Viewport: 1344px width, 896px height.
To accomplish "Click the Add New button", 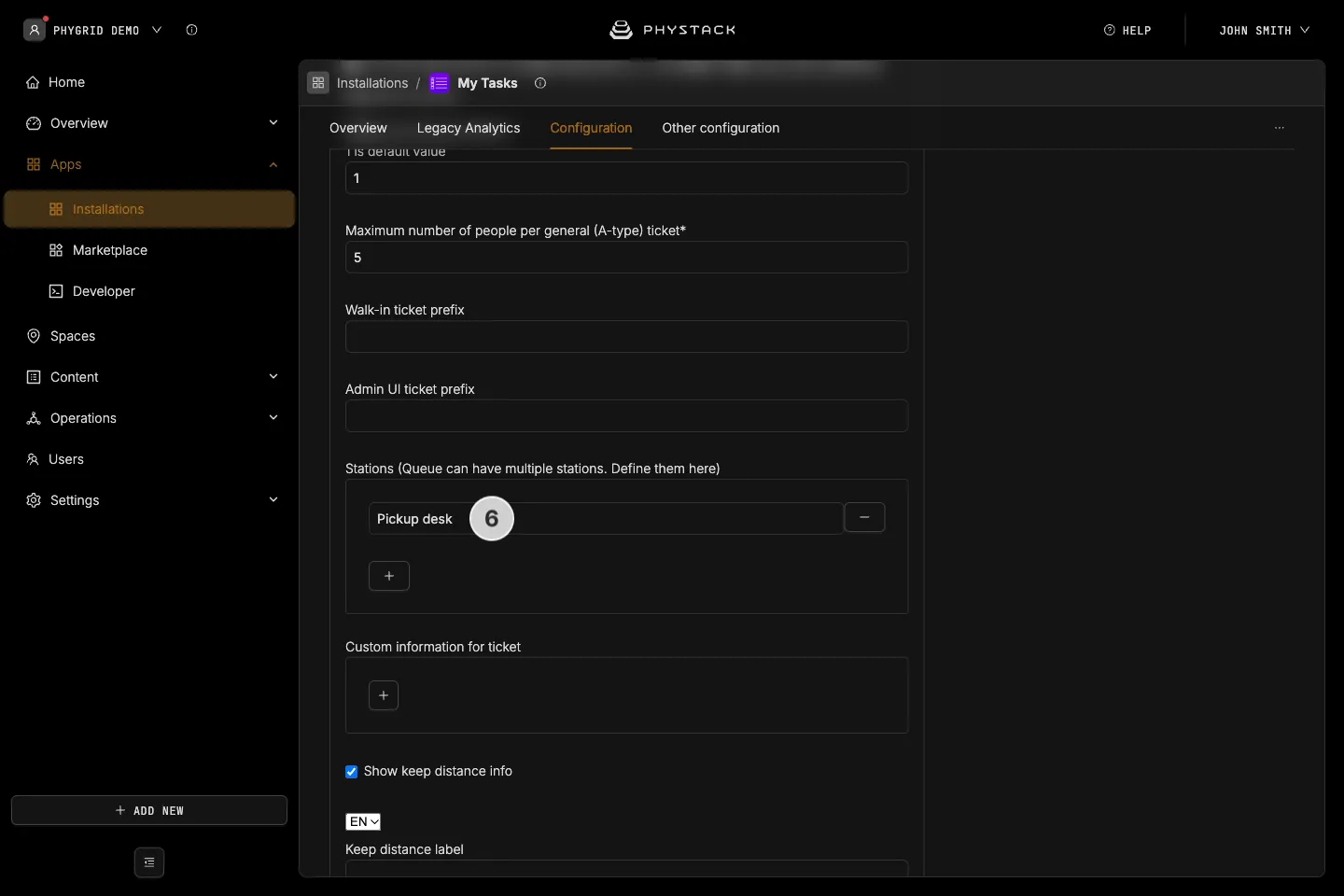I will pyautogui.click(x=149, y=810).
